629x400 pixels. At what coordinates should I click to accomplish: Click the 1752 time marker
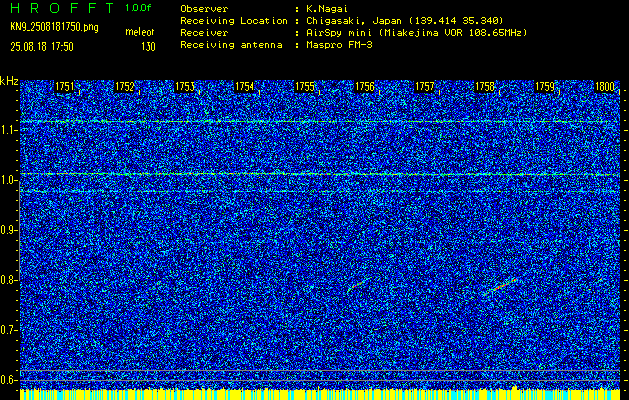(x=124, y=87)
